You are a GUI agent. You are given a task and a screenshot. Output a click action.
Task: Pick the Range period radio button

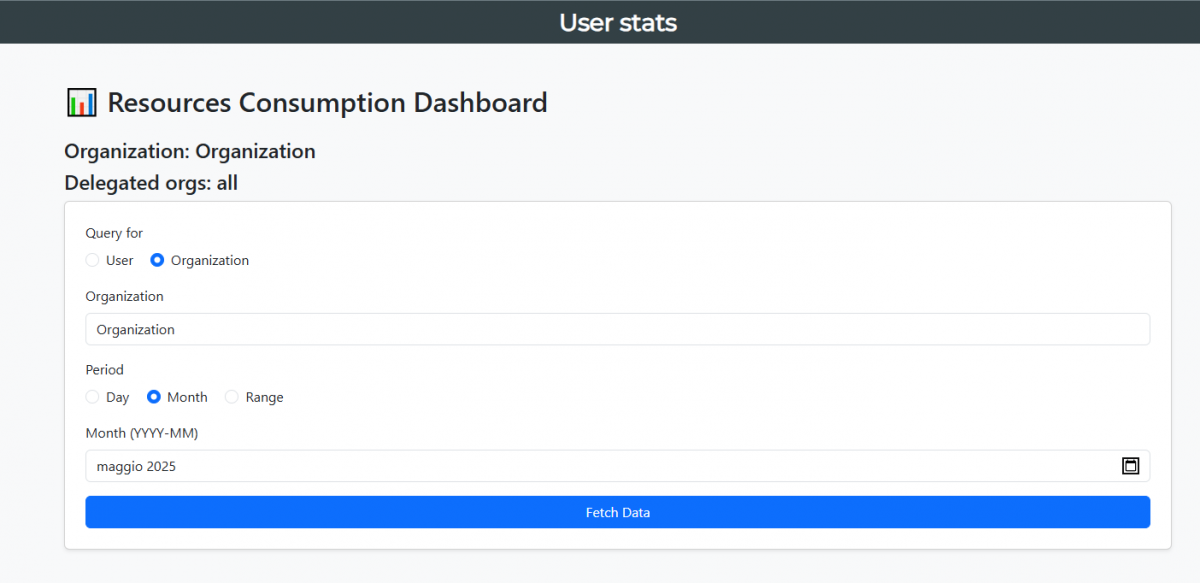click(x=232, y=397)
